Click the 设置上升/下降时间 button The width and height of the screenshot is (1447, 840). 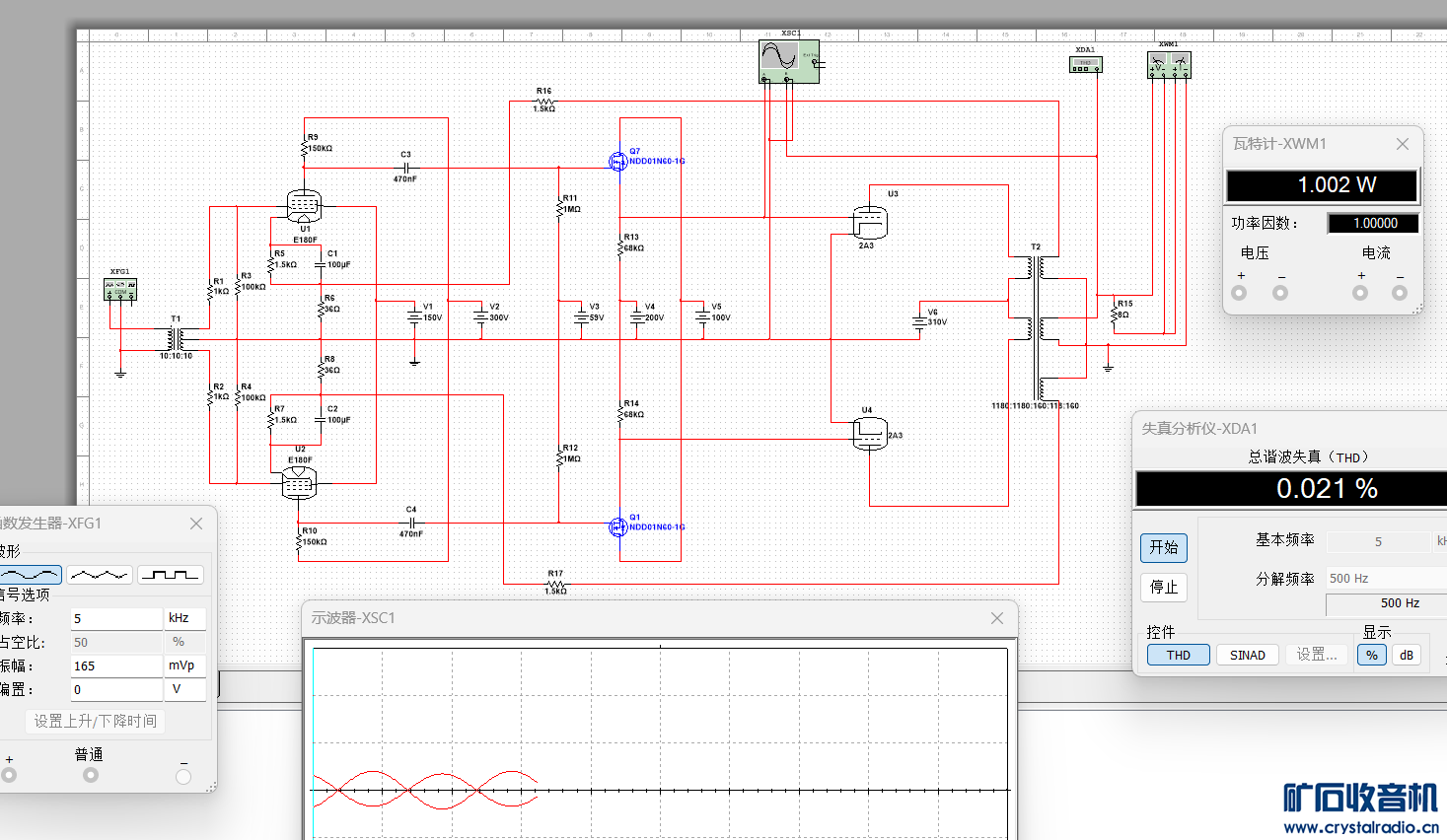[95, 721]
